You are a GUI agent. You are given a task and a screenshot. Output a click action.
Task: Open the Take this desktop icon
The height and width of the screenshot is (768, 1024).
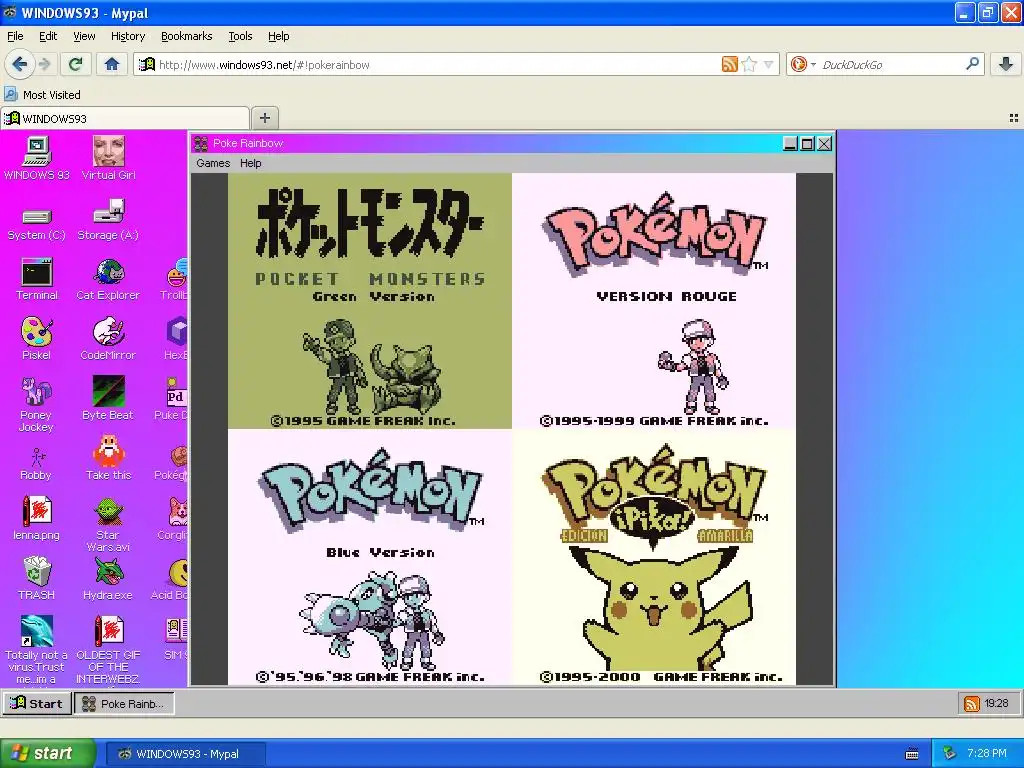tap(108, 458)
